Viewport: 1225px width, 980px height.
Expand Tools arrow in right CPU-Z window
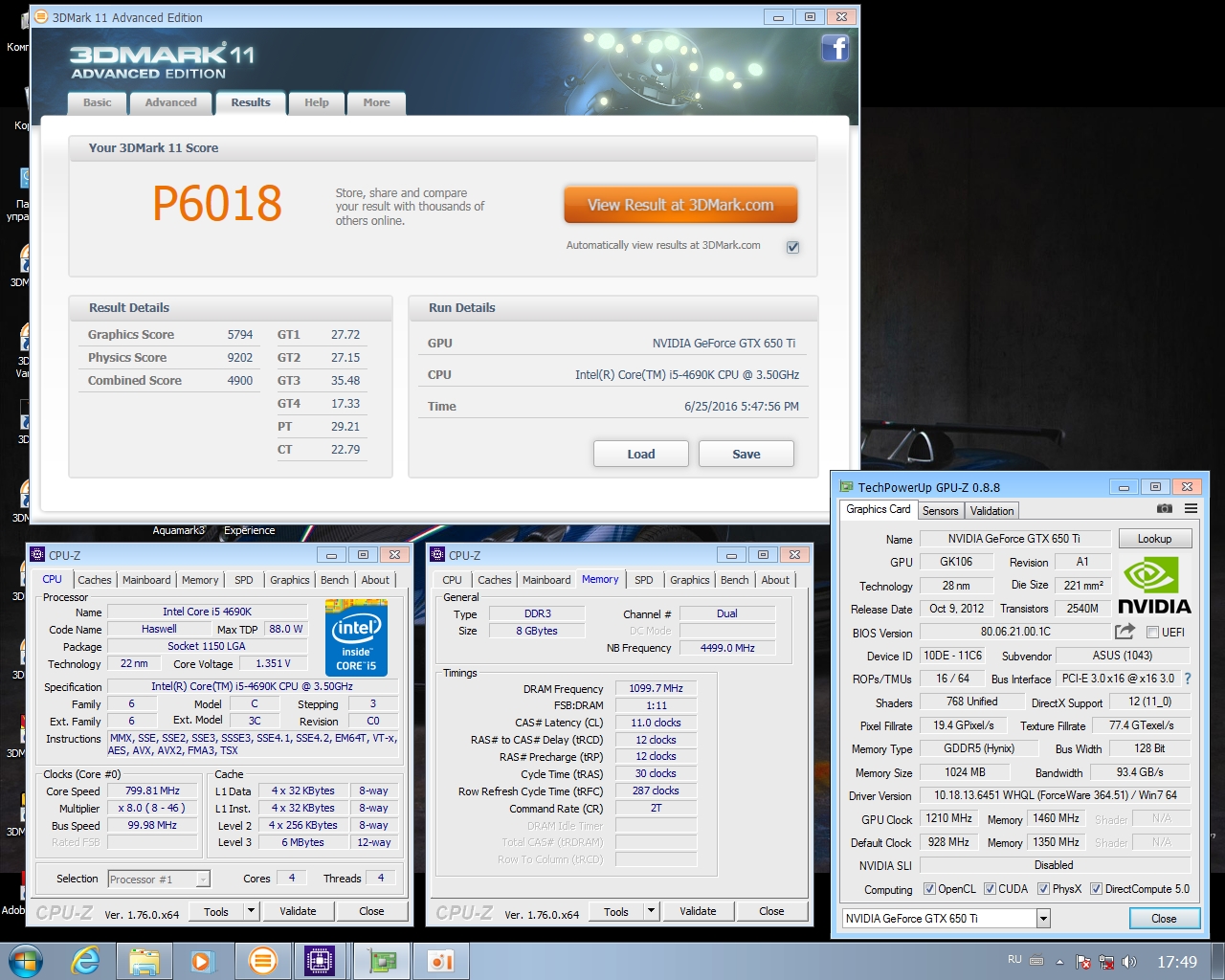(651, 911)
